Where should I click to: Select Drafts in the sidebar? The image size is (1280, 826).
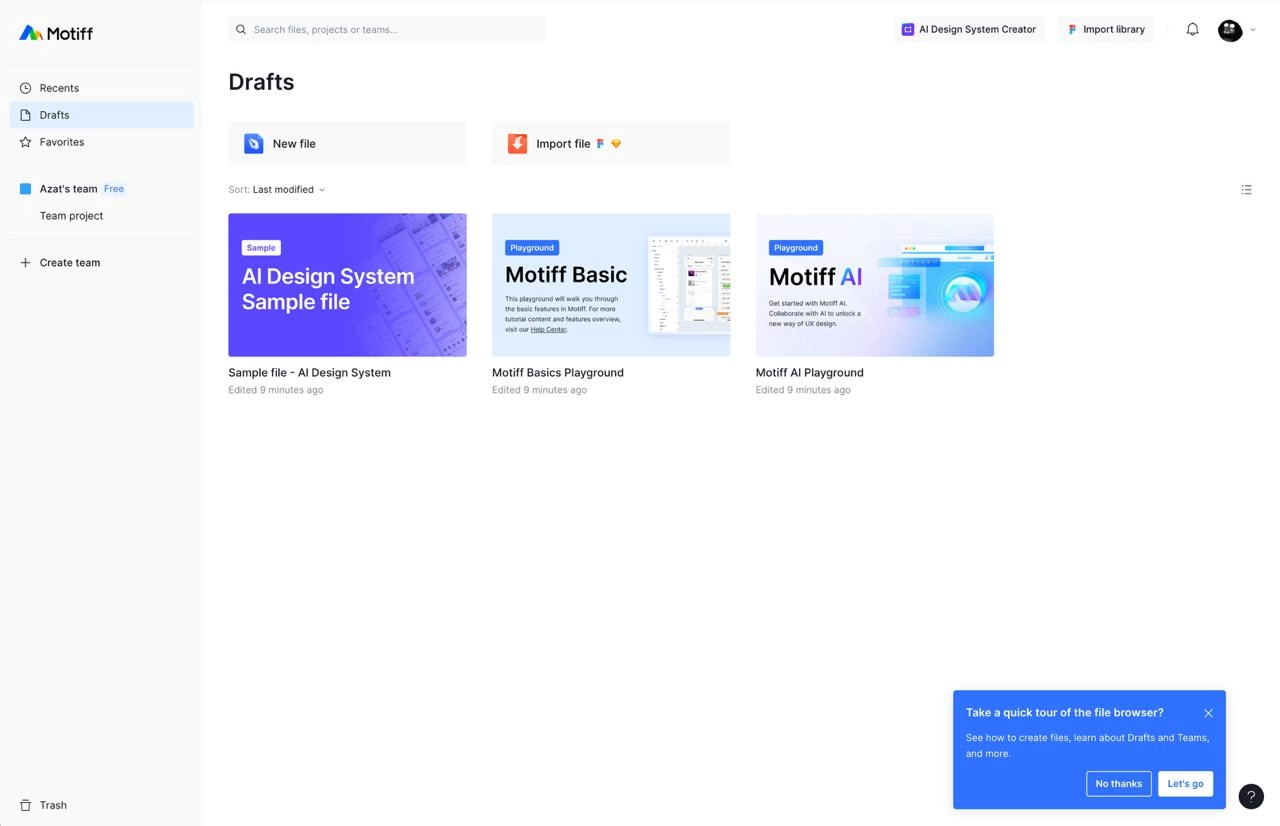(x=102, y=115)
